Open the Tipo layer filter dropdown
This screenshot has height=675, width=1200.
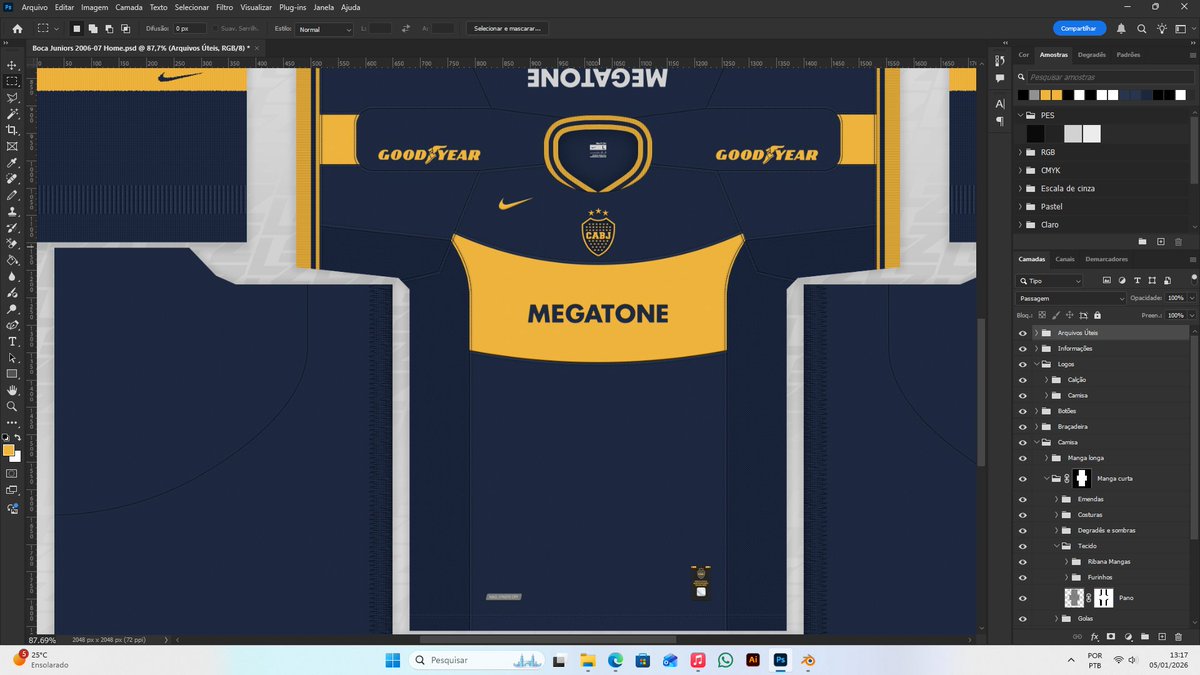coord(1050,281)
